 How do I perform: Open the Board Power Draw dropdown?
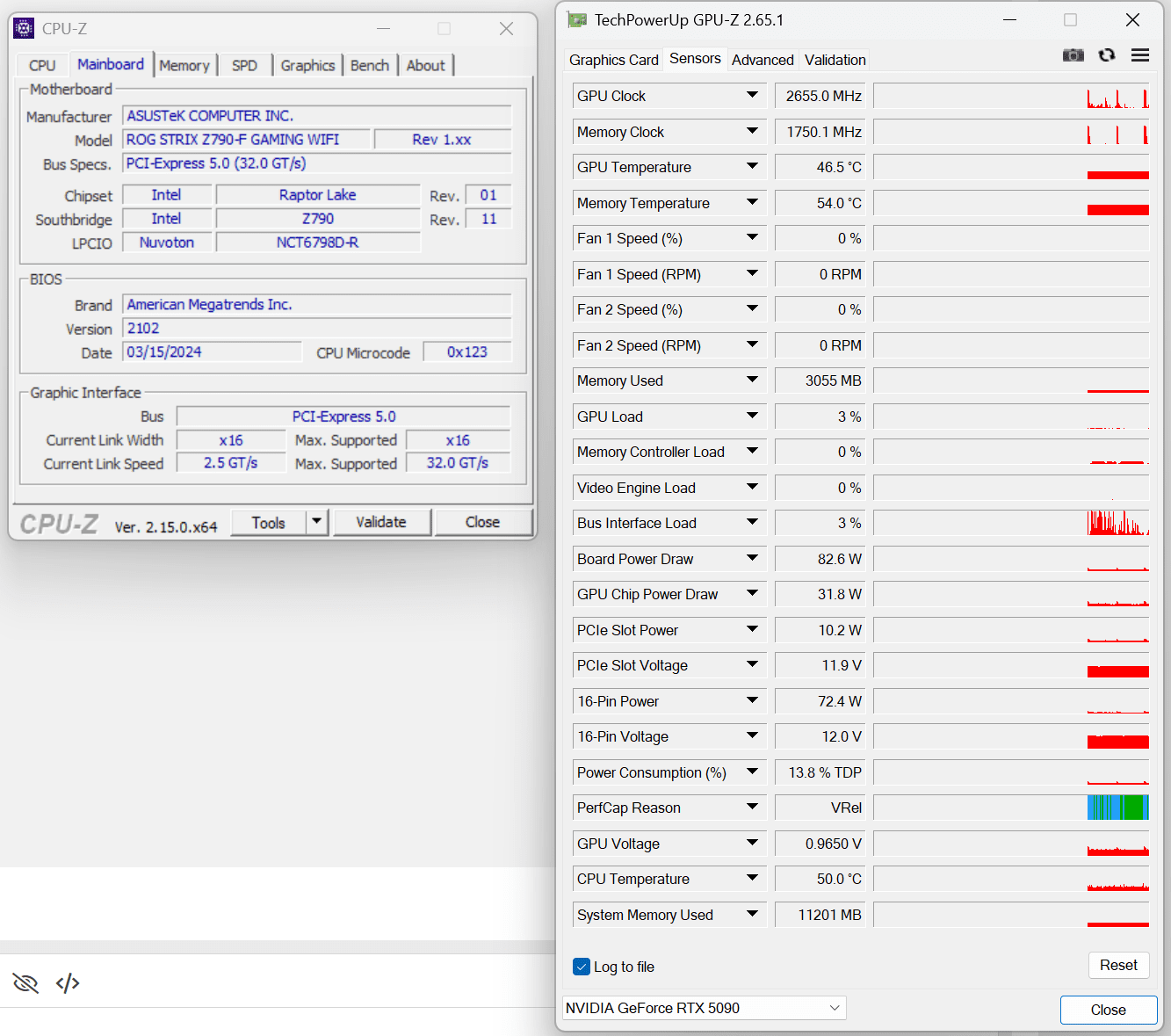pyautogui.click(x=752, y=558)
